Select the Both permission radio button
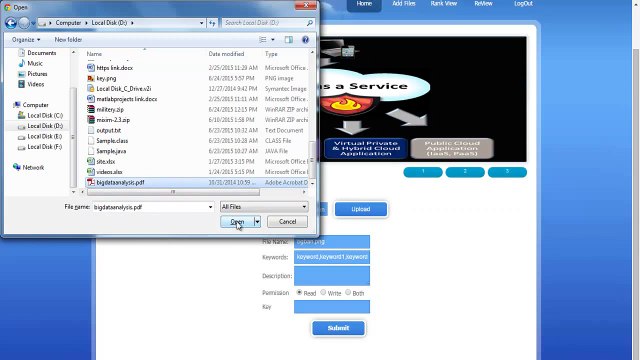 tap(348, 292)
